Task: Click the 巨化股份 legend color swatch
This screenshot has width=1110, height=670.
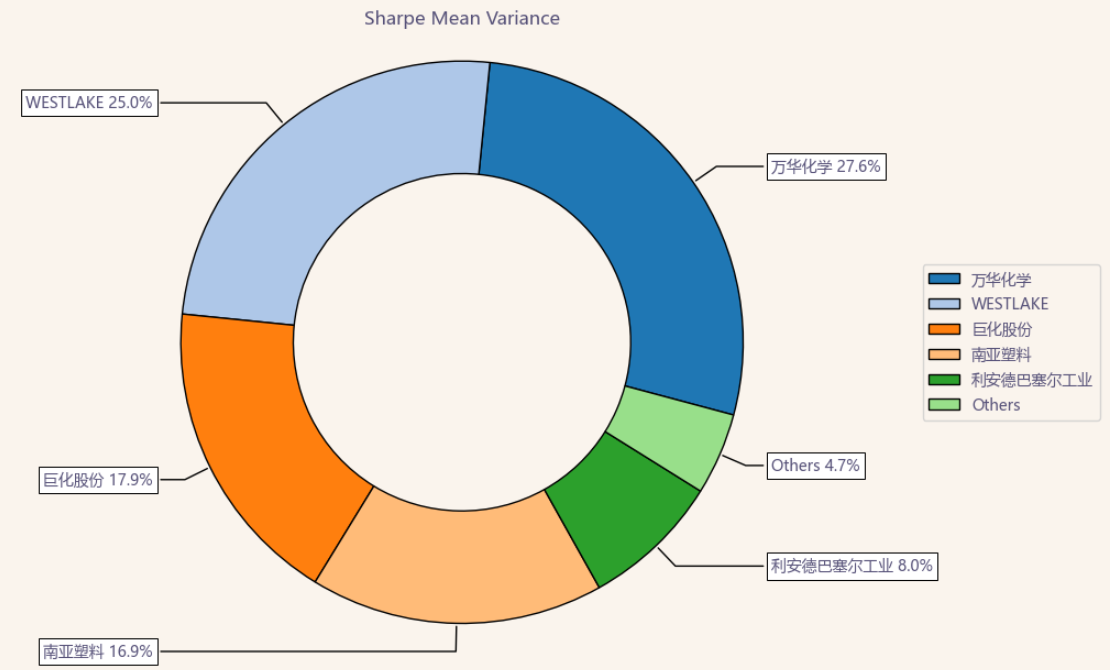Action: pyautogui.click(x=944, y=329)
